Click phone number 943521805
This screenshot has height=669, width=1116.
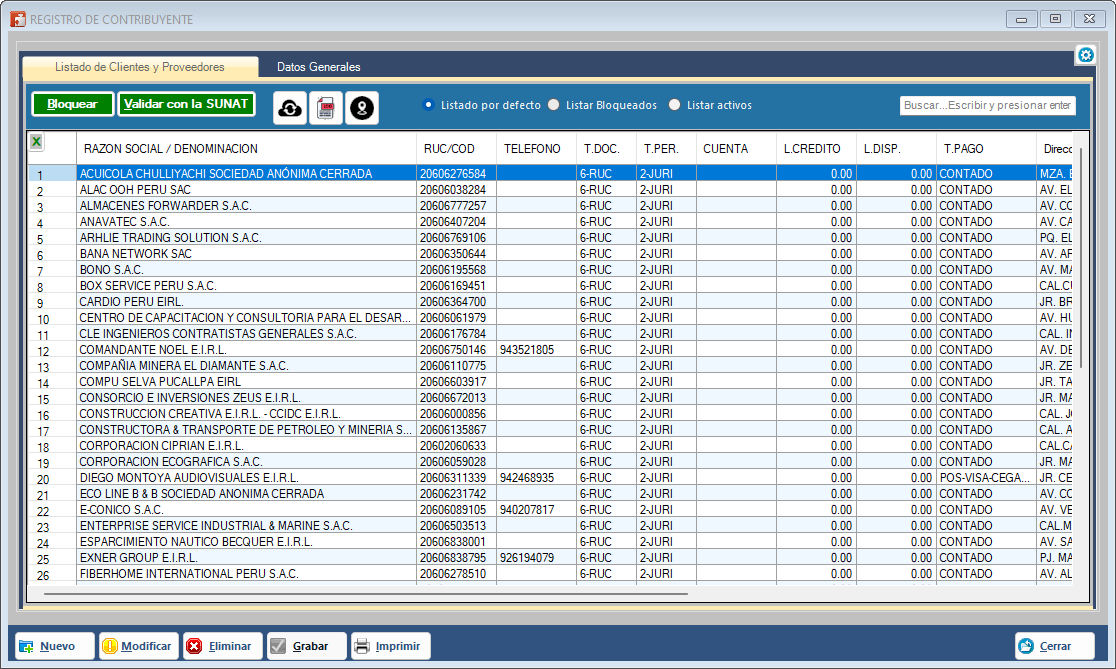point(527,350)
